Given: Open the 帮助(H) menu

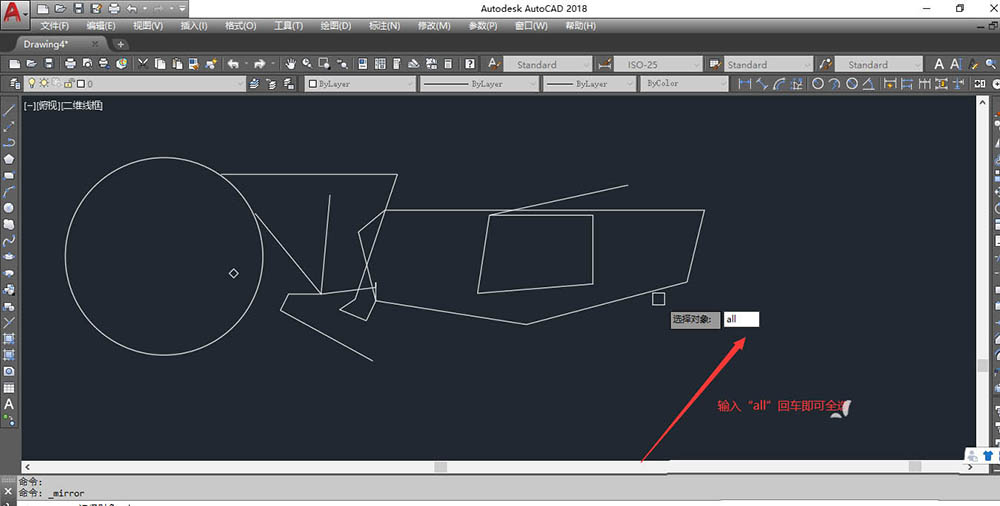Looking at the screenshot, I should click(x=580, y=26).
